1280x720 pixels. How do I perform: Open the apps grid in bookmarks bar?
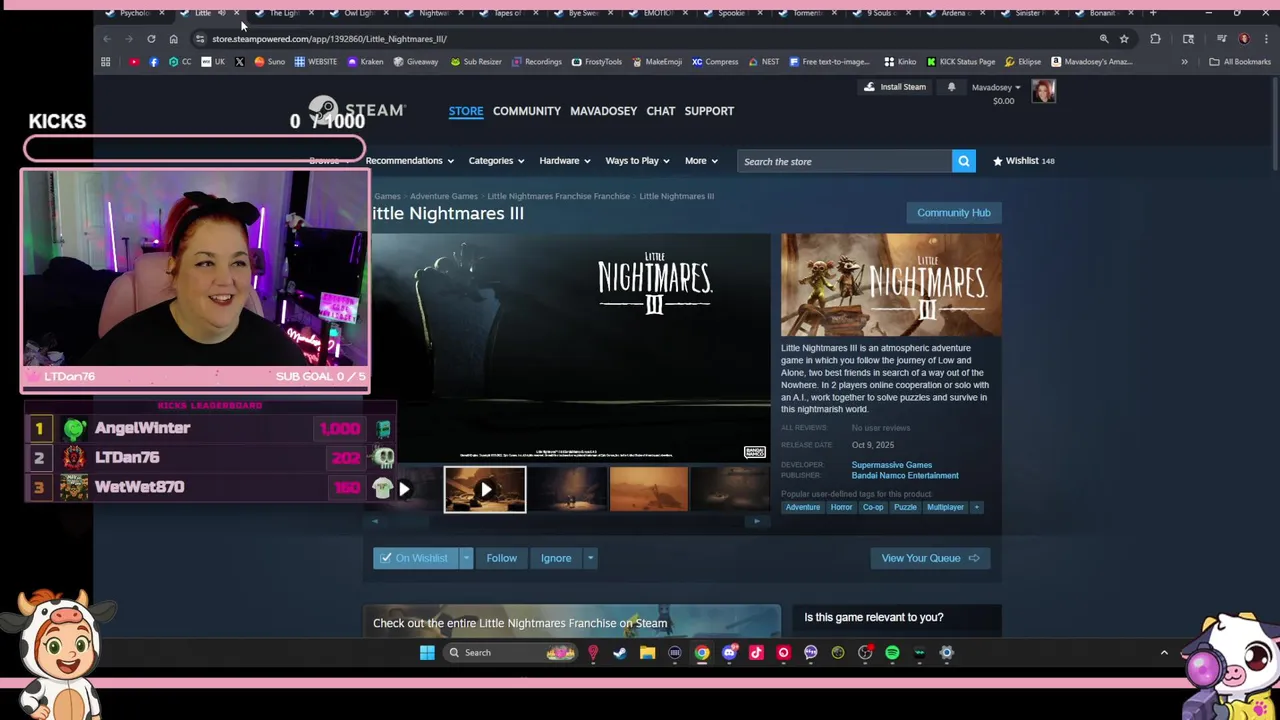tap(105, 62)
